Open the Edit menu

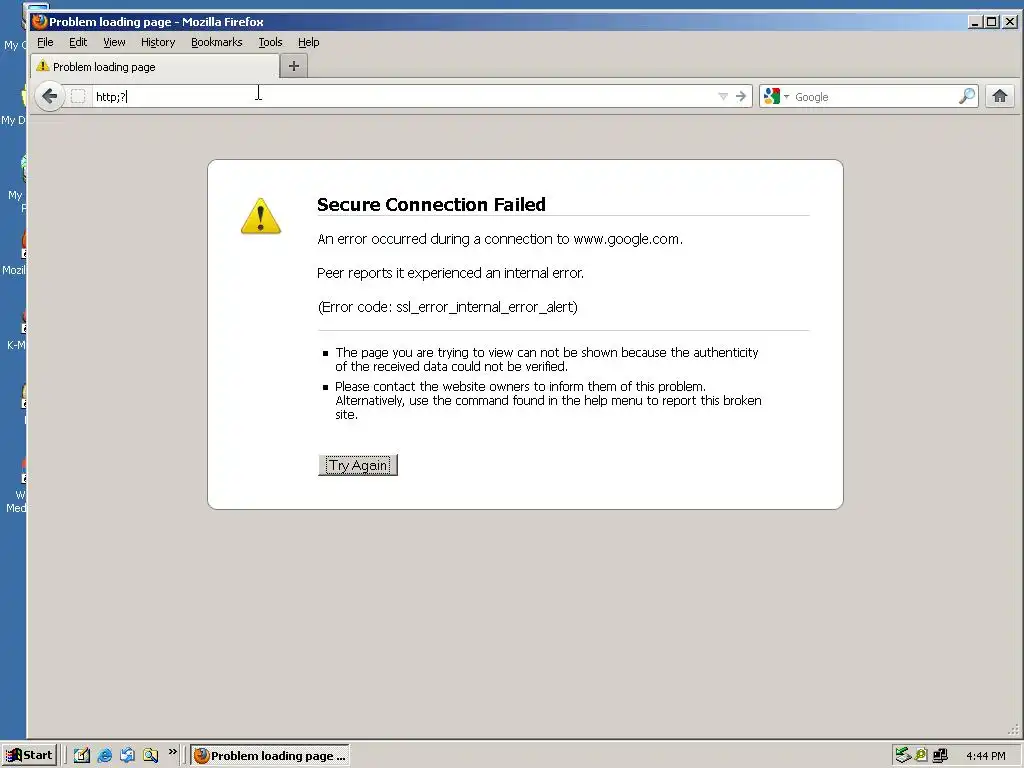[x=78, y=42]
